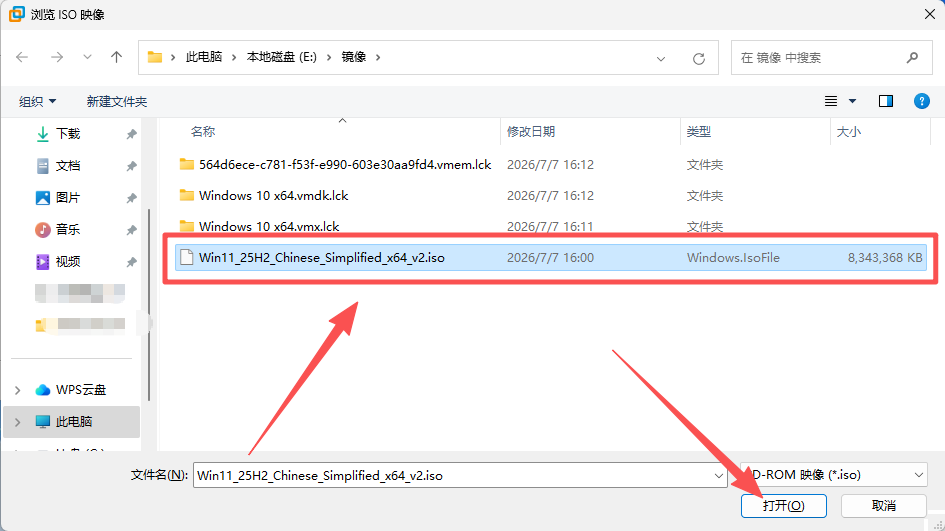Open the 组织 menu
Screen dimensions: 945x531
pyautogui.click(x=37, y=101)
